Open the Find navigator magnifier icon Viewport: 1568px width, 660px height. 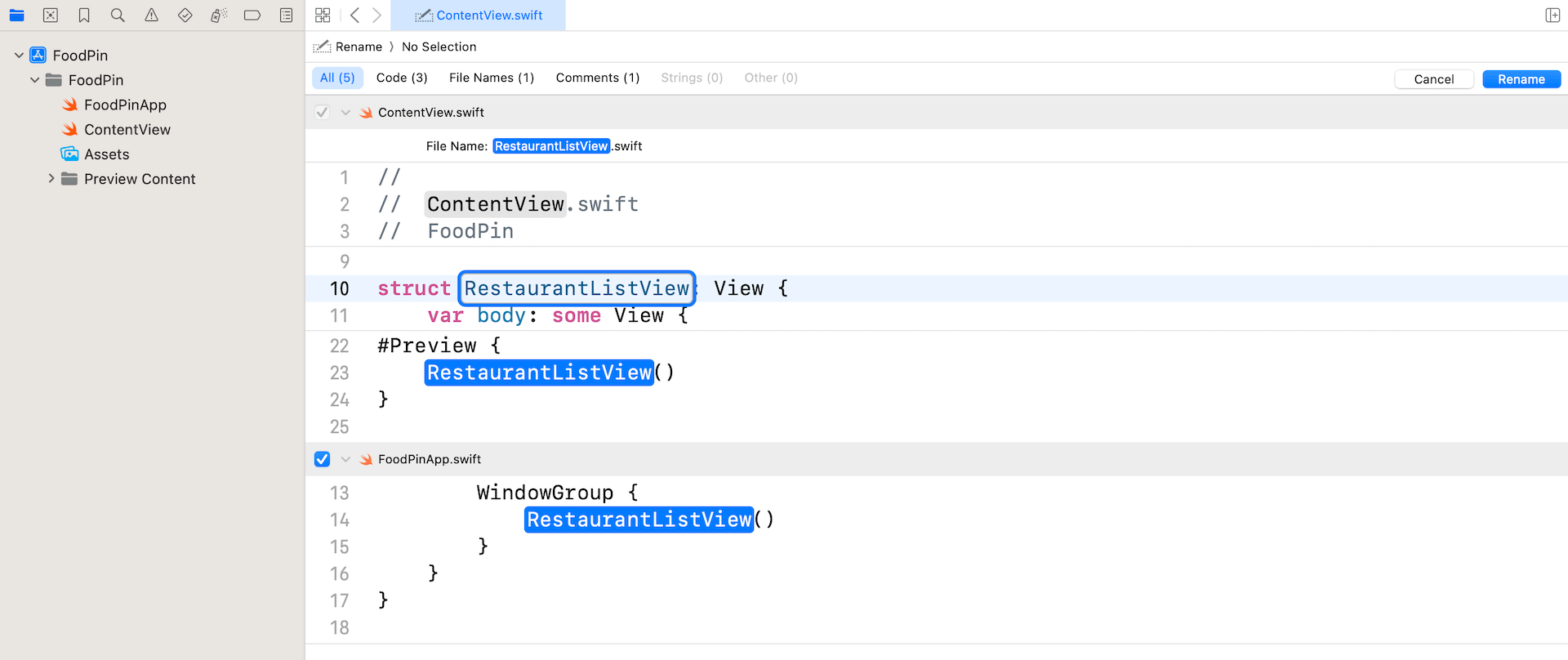click(x=118, y=16)
